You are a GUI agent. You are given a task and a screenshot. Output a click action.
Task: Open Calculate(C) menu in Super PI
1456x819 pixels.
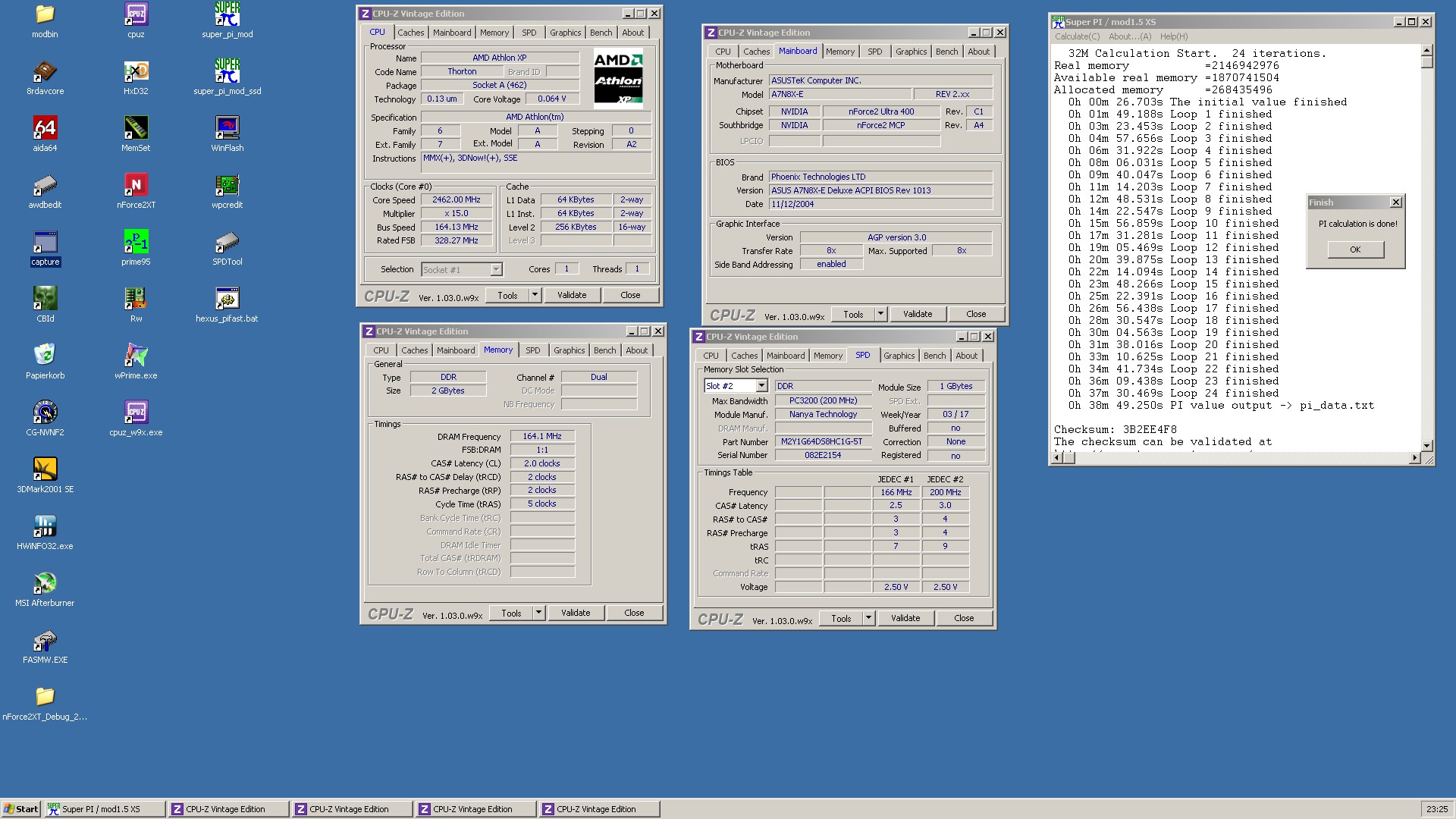point(1077,36)
